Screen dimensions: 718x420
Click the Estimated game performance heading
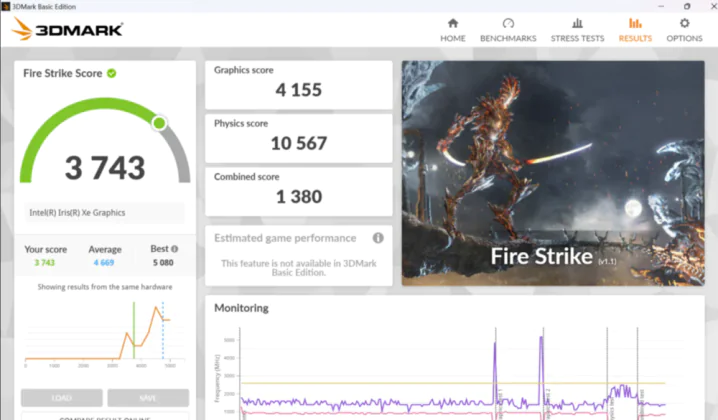pyautogui.click(x=285, y=238)
